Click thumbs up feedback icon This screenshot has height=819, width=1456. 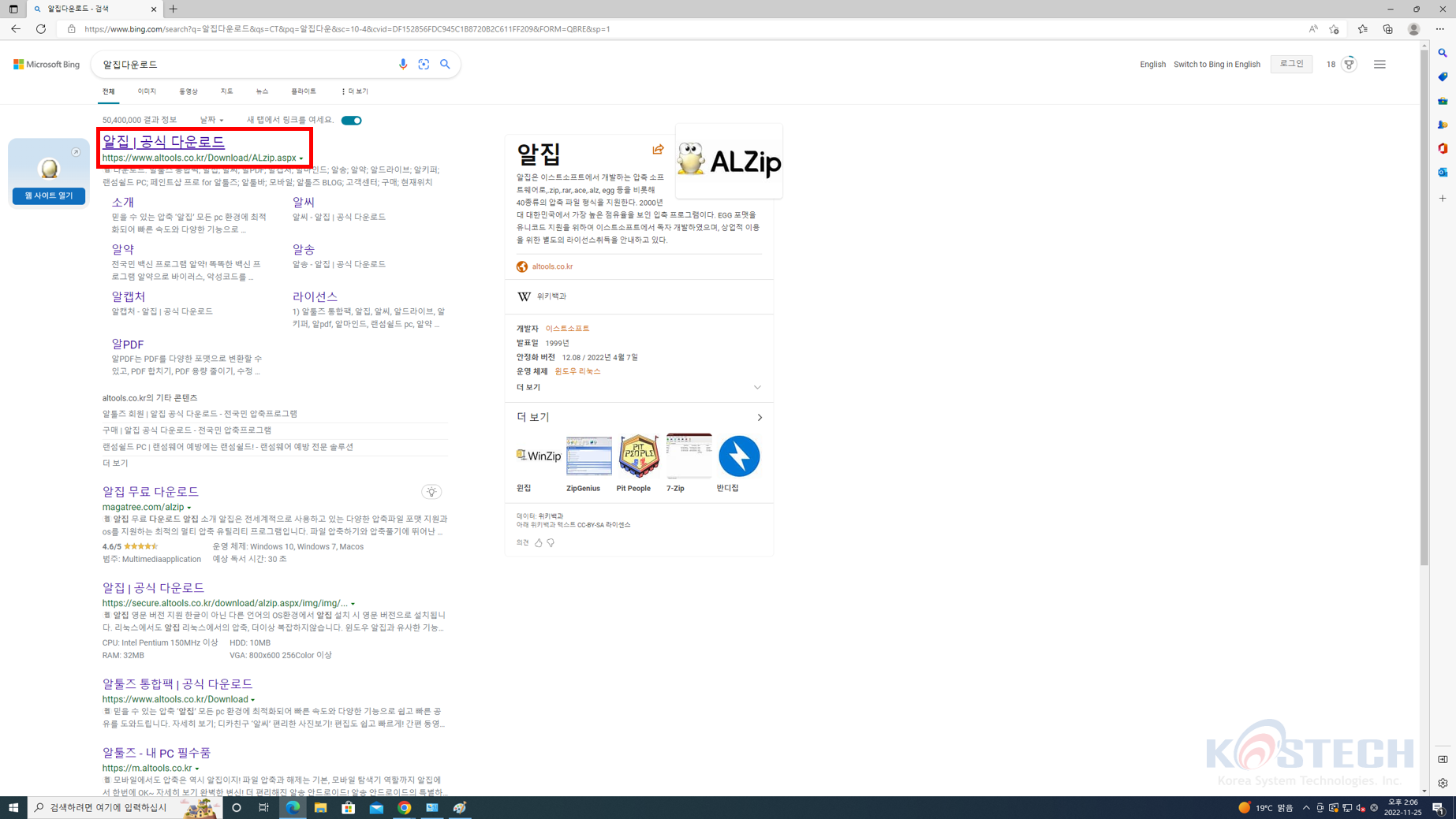[x=539, y=542]
